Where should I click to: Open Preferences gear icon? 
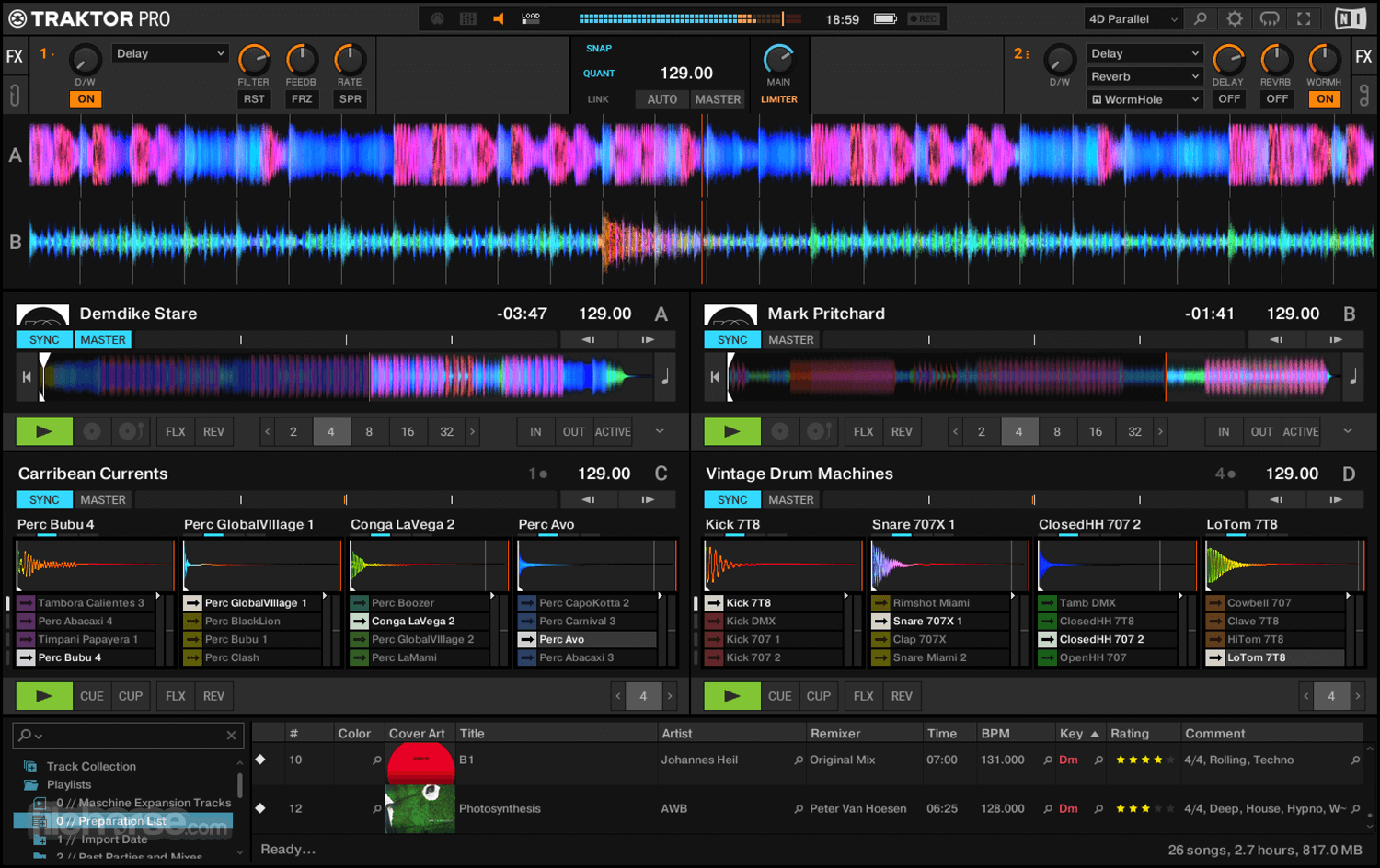[1235, 18]
